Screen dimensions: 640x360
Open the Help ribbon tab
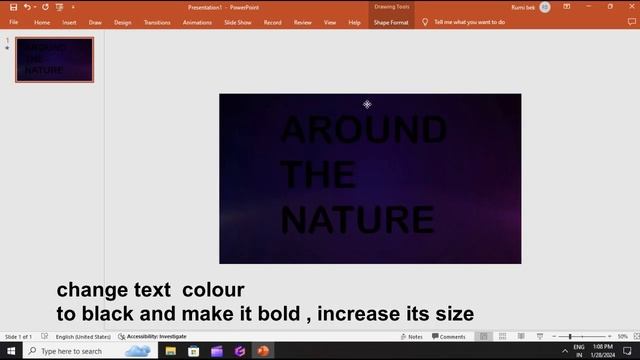(x=354, y=22)
